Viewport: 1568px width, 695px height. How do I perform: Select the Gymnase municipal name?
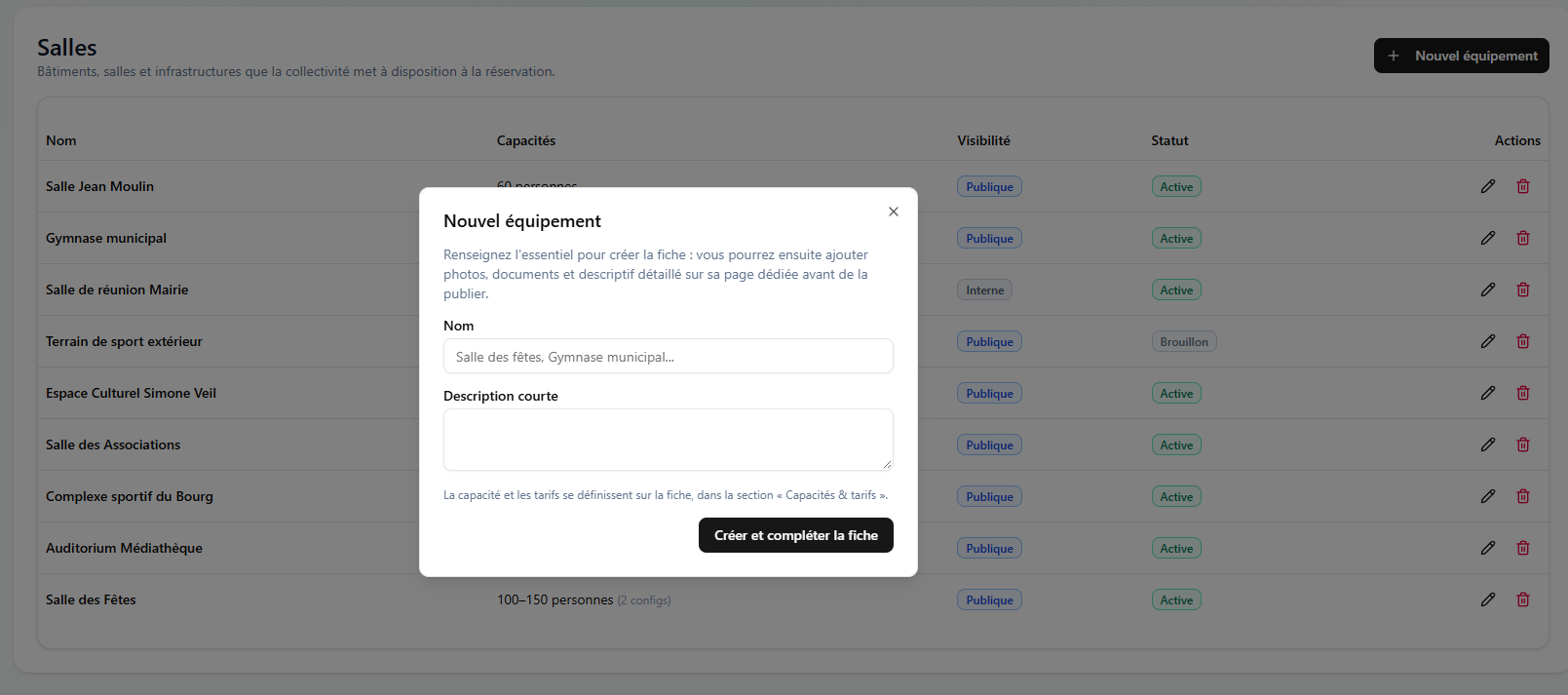pos(106,238)
